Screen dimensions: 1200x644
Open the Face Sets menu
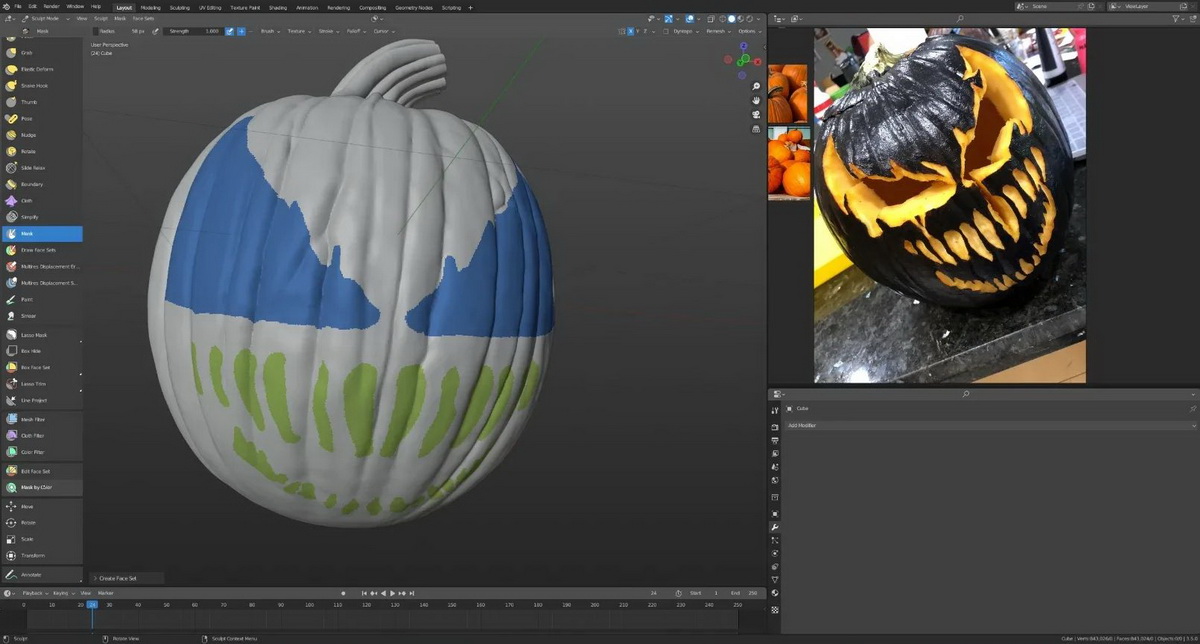143,18
